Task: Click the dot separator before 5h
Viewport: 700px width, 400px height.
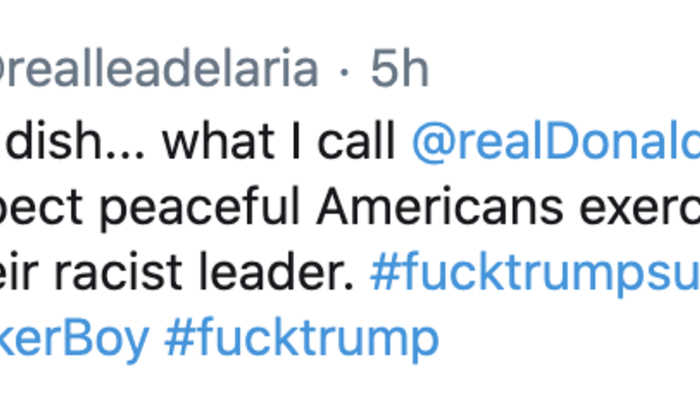Action: (x=345, y=71)
